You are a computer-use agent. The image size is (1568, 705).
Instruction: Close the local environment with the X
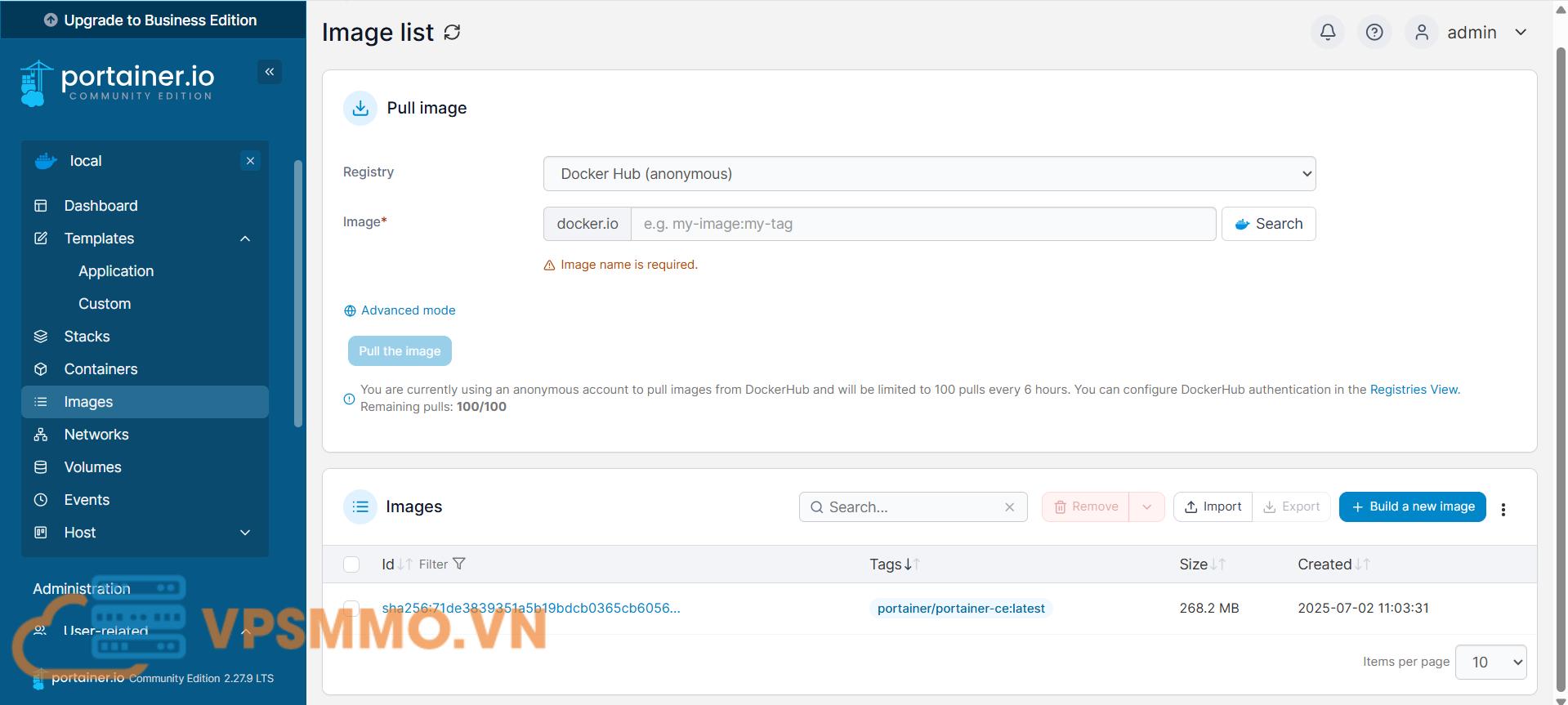(251, 161)
